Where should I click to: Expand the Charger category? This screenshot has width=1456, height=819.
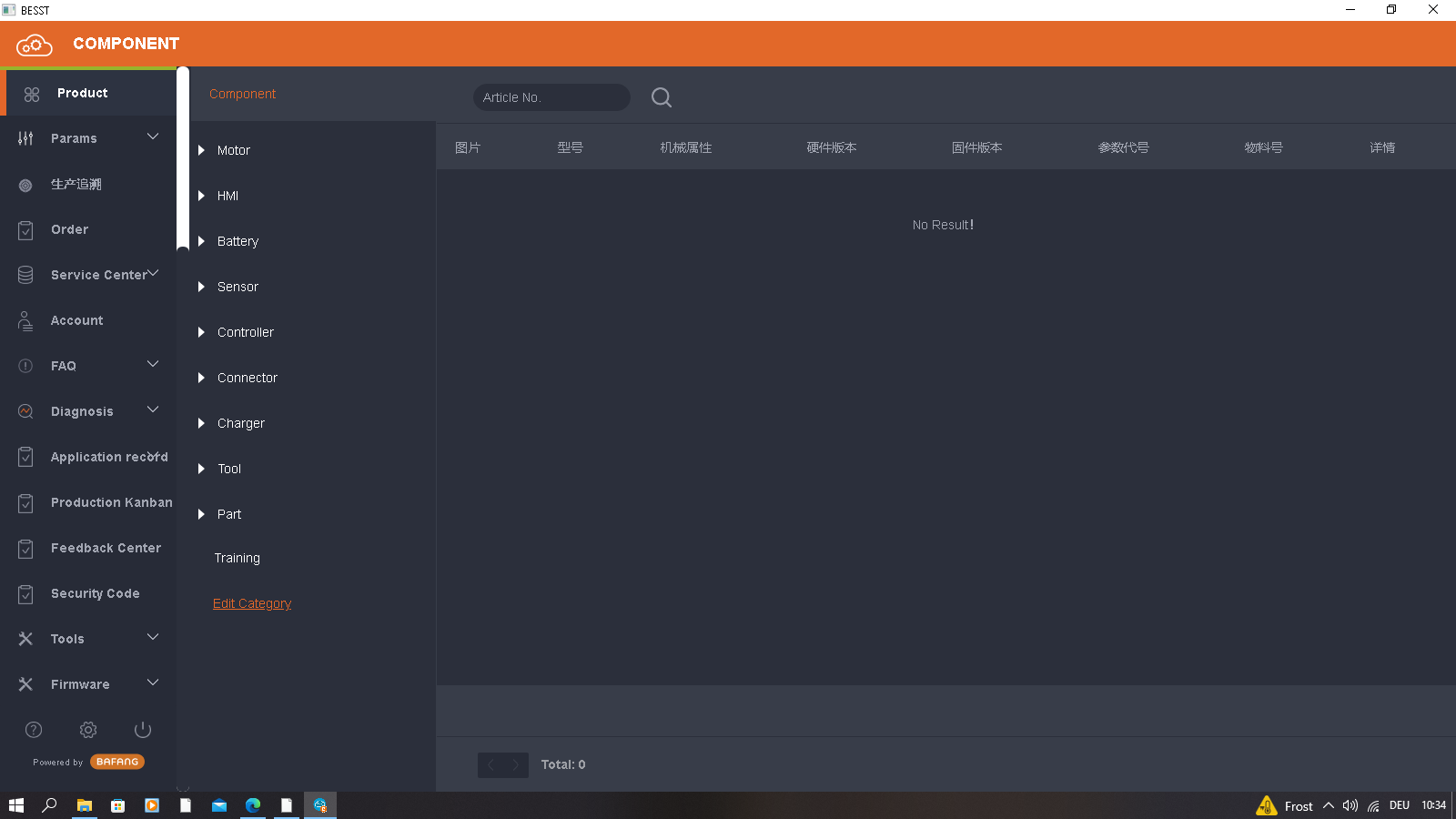(201, 423)
